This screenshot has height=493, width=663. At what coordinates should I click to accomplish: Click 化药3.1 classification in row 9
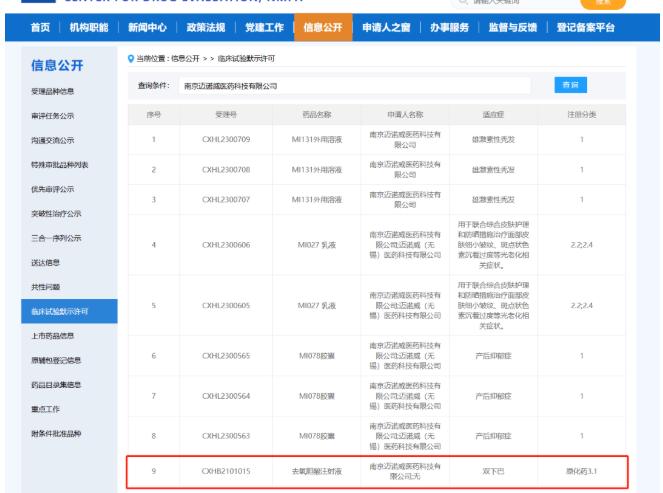582,471
